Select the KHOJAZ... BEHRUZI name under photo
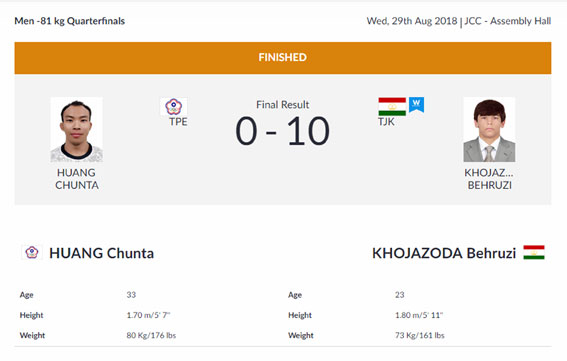The width and height of the screenshot is (567, 361). pyautogui.click(x=489, y=179)
